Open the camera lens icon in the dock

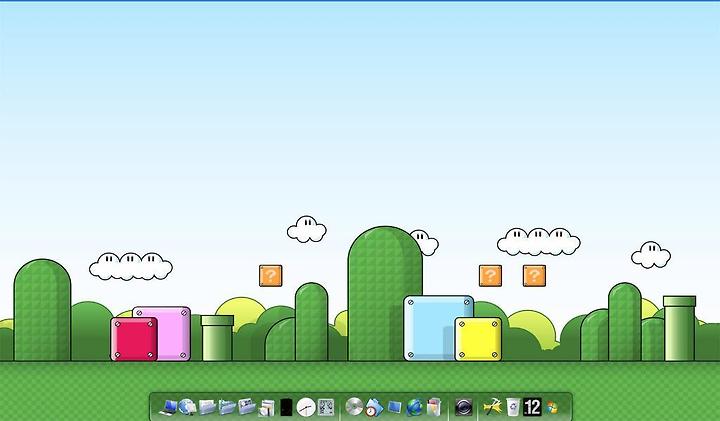(x=463, y=407)
